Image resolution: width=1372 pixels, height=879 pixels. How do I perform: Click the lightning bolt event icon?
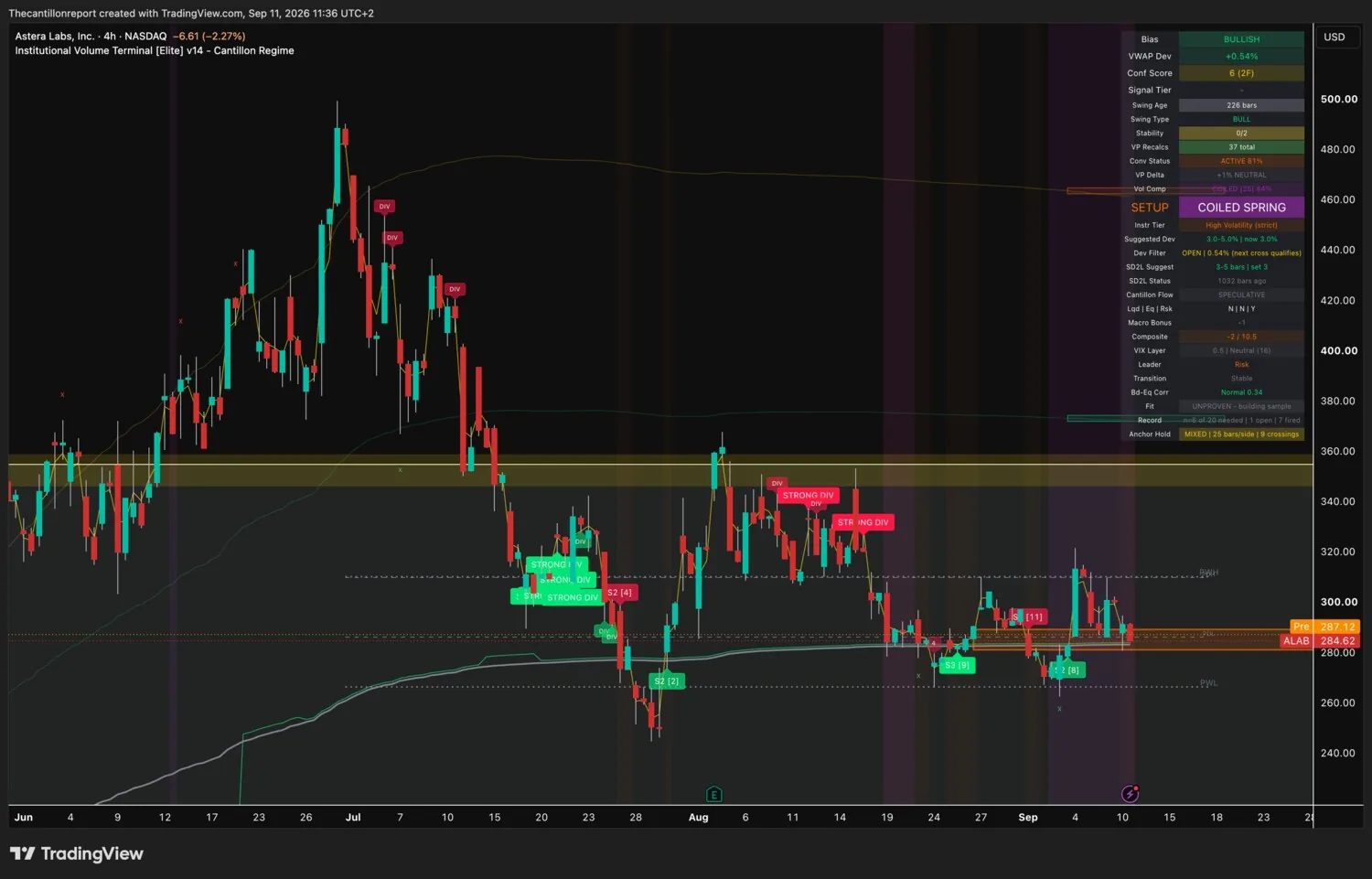pos(1131,793)
